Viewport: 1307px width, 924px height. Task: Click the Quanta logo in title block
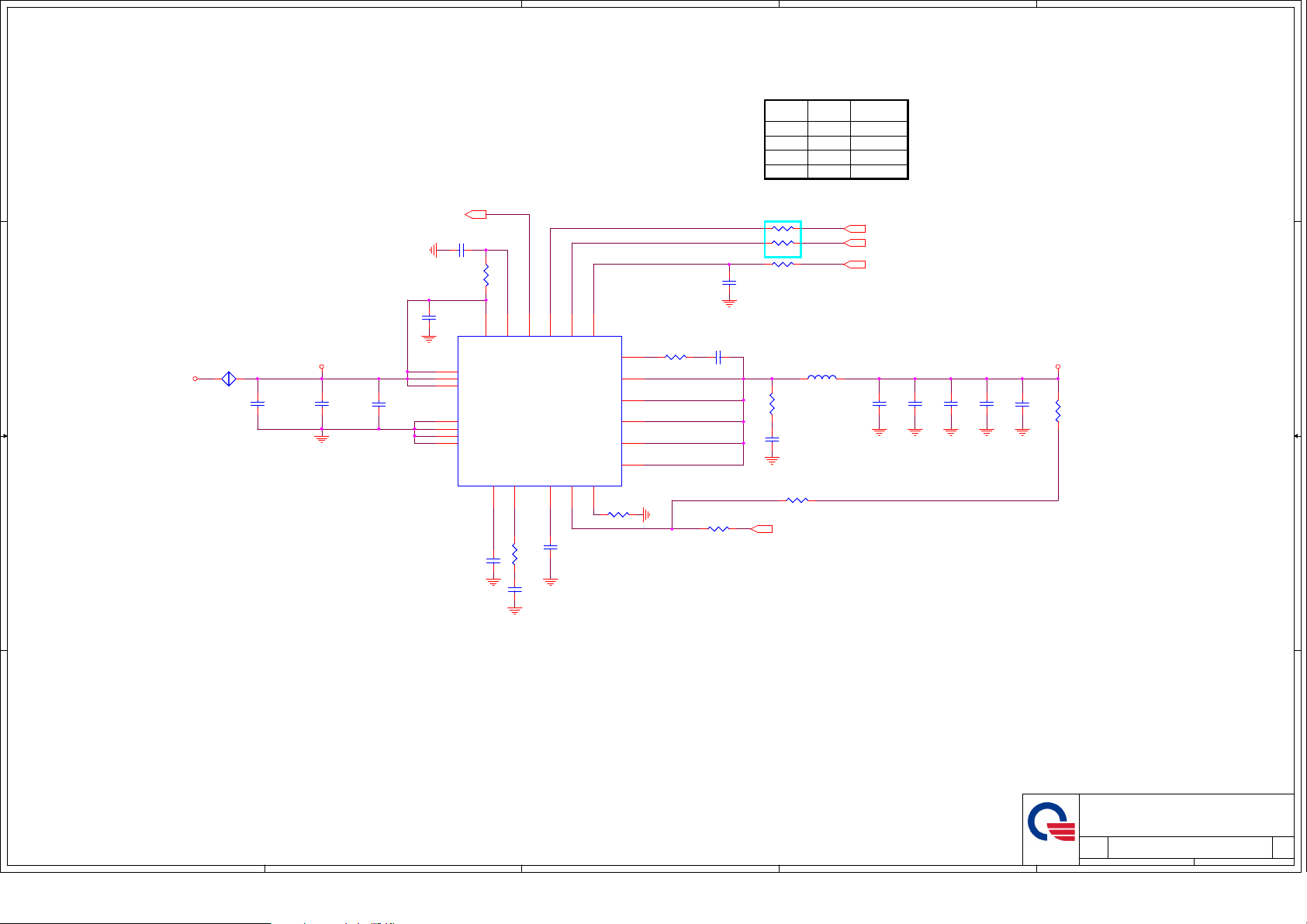1051,822
